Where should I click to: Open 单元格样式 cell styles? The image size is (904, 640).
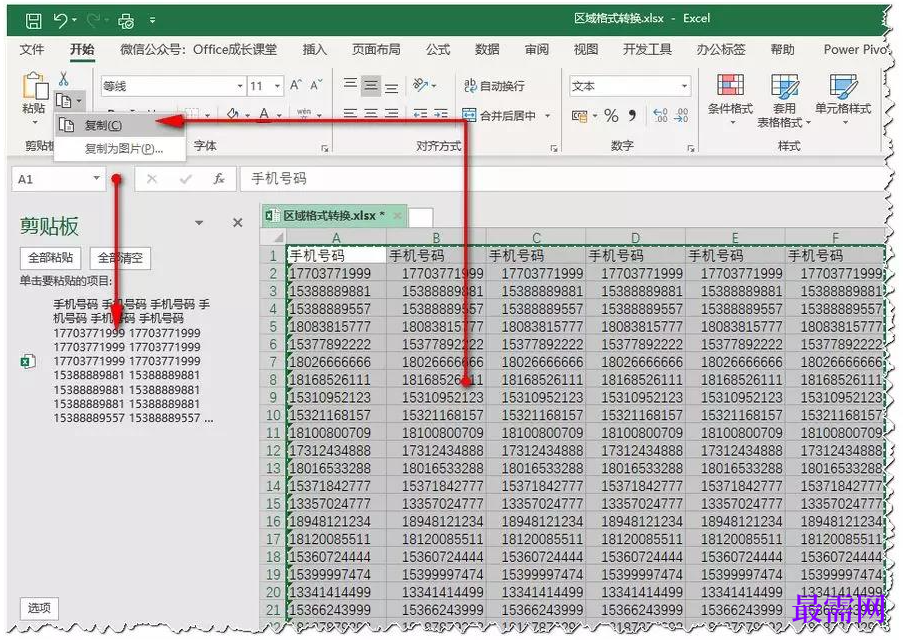click(x=843, y=98)
